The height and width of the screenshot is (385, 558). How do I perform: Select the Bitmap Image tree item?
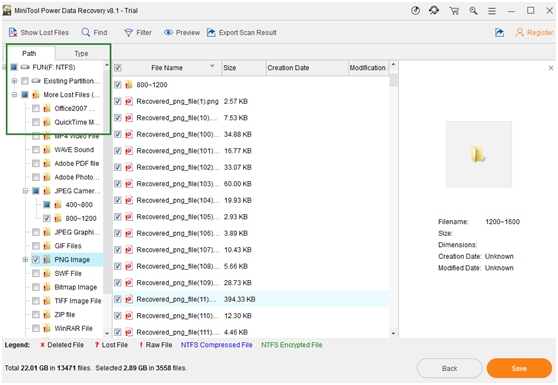tap(75, 287)
